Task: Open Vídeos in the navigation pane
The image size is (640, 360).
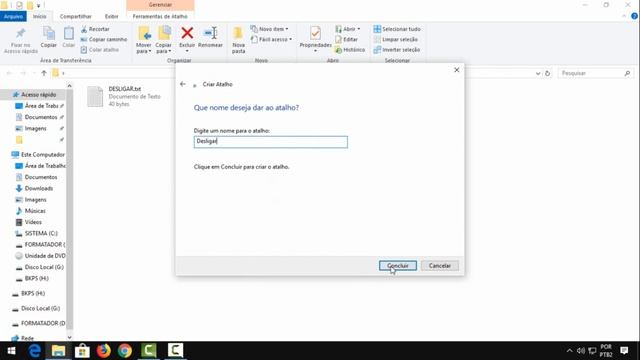Action: pyautogui.click(x=29, y=222)
